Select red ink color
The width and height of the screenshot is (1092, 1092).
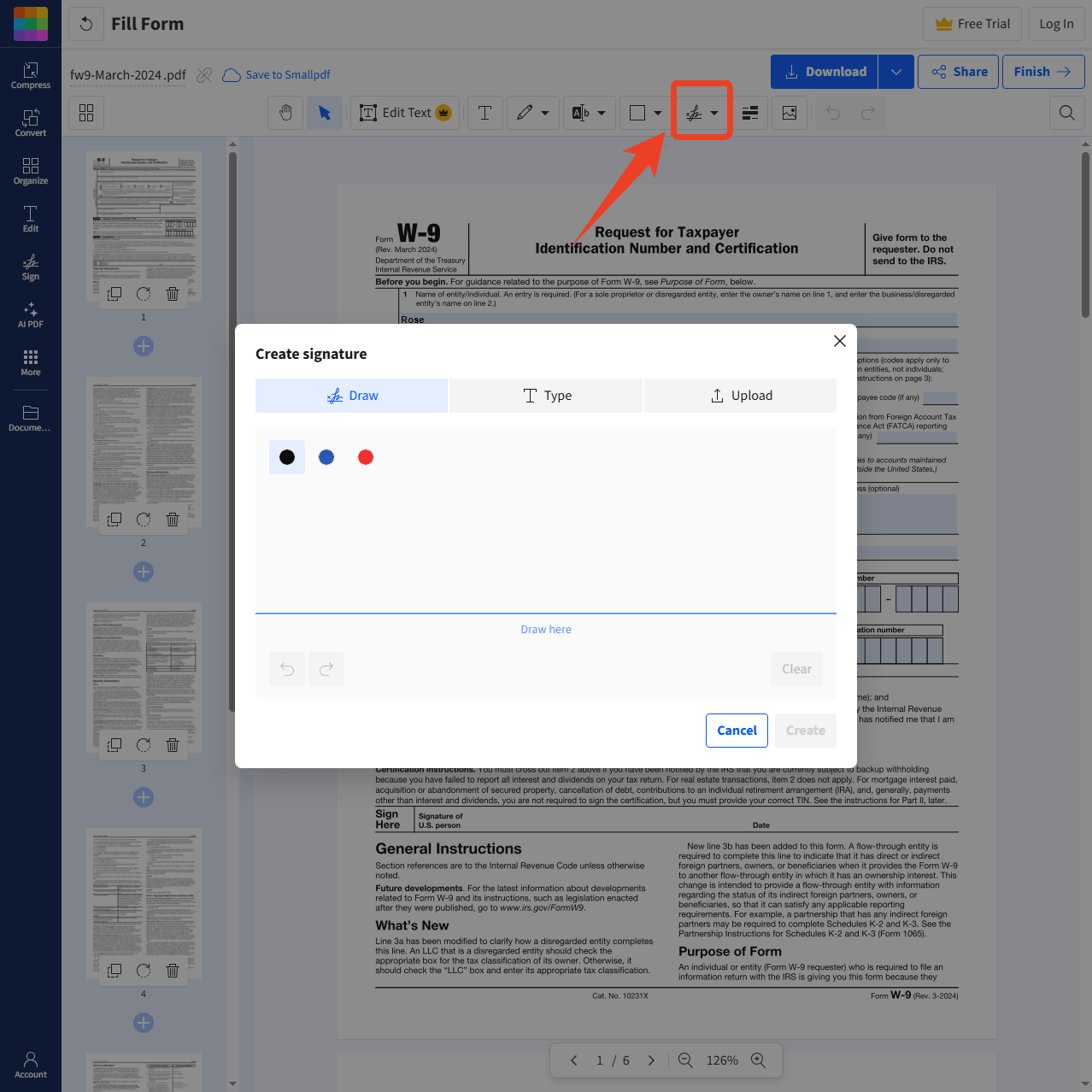[366, 457]
